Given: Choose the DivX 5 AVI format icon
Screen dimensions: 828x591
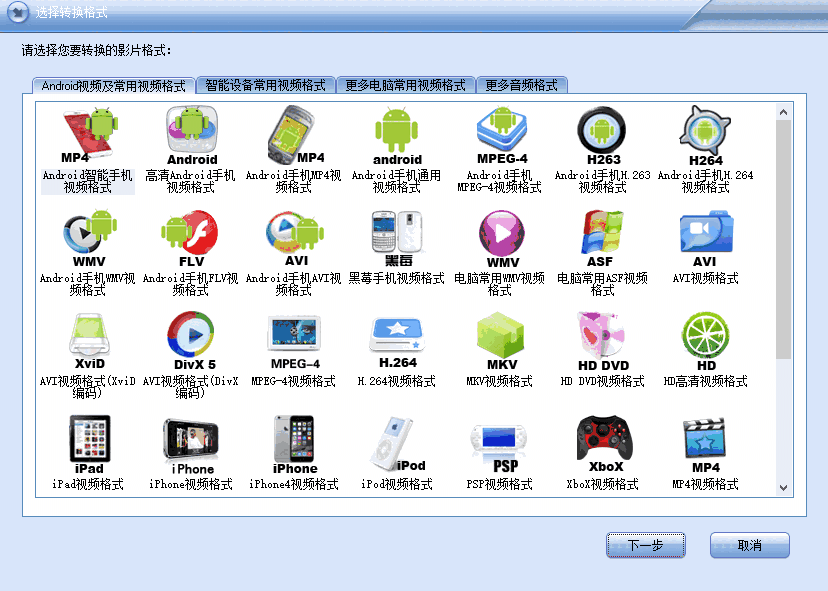Looking at the screenshot, I should click(190, 338).
